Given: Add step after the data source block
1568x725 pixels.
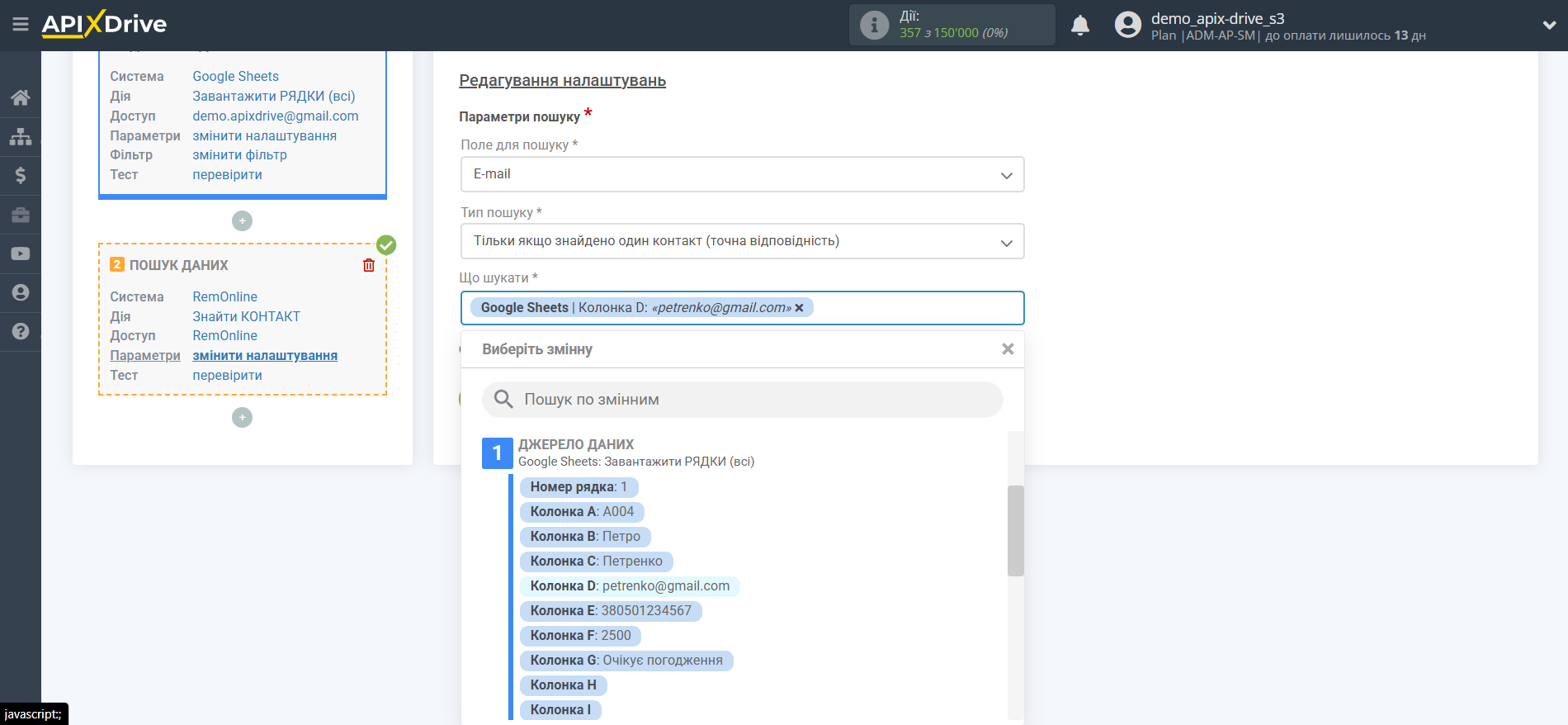Looking at the screenshot, I should [x=242, y=220].
